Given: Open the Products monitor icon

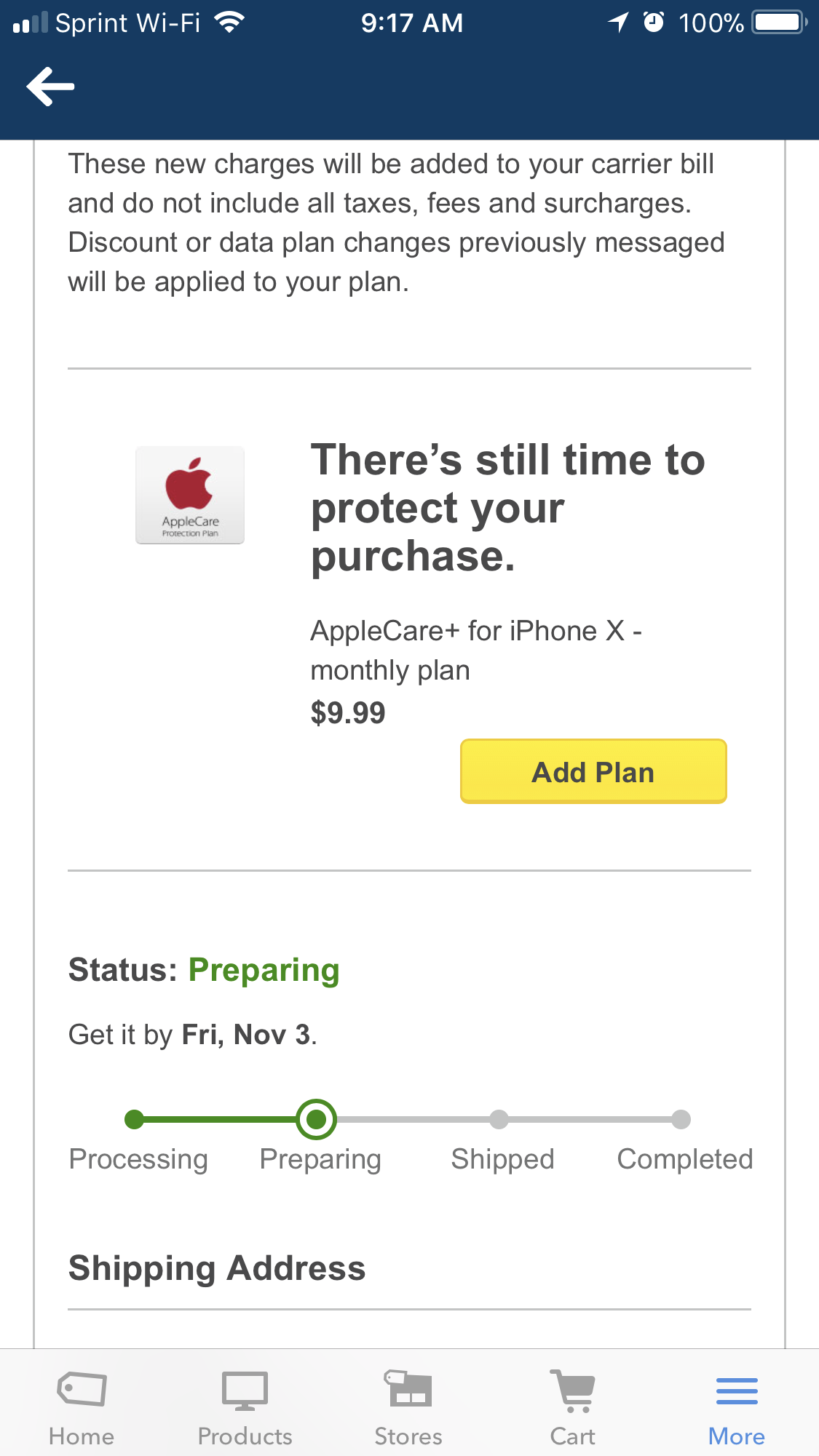Looking at the screenshot, I should click(245, 1389).
